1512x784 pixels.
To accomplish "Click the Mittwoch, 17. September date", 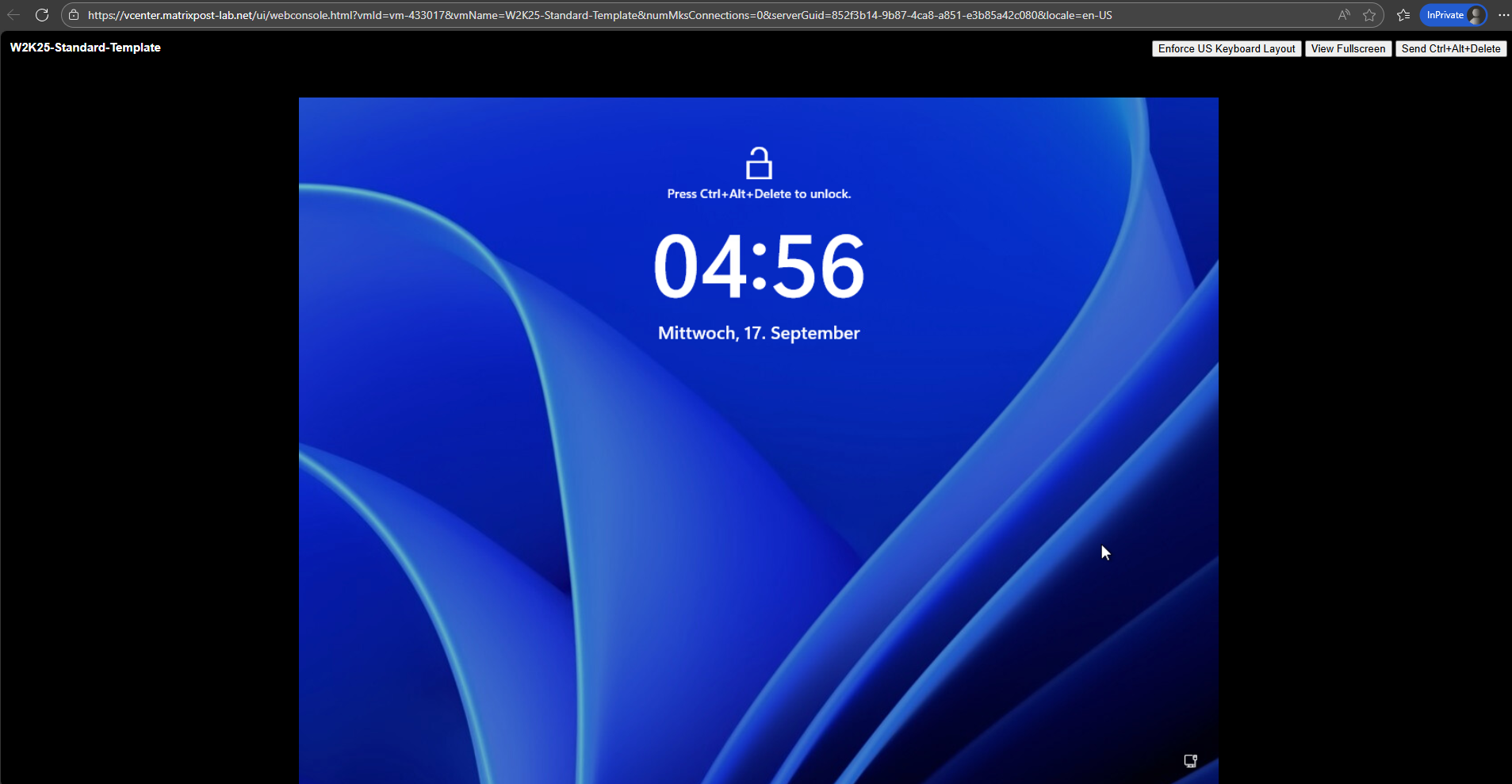I will pos(759,333).
